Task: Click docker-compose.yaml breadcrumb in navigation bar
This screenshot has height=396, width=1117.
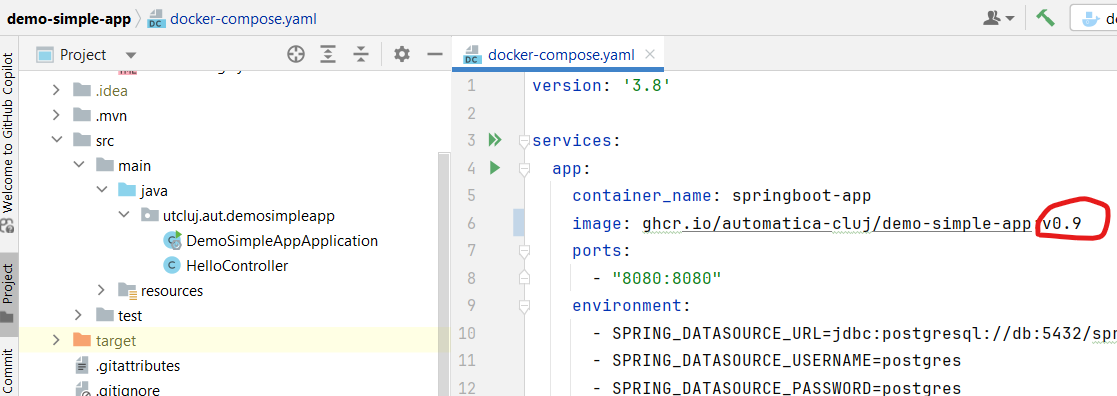Action: click(x=232, y=19)
